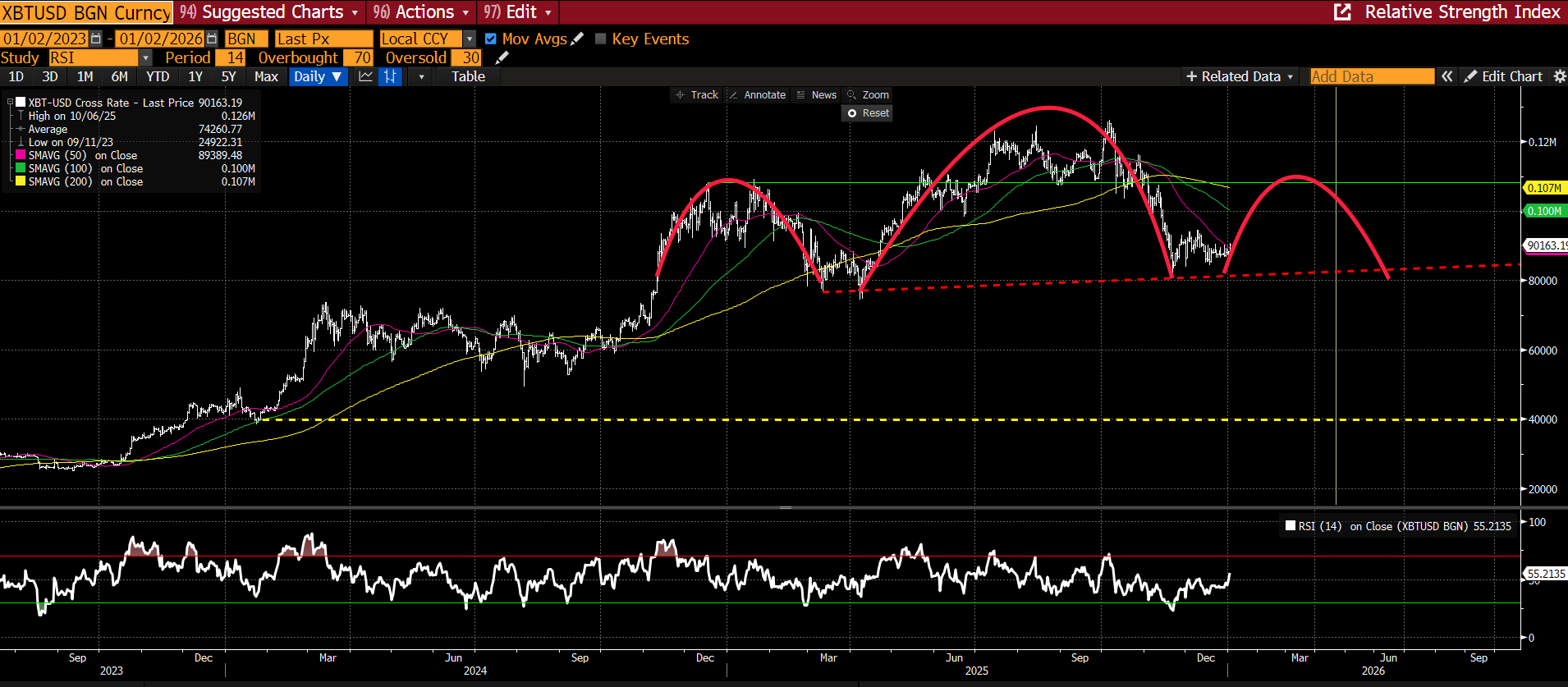Click the Edit Chart button
This screenshot has height=687, width=1568.
click(1503, 76)
